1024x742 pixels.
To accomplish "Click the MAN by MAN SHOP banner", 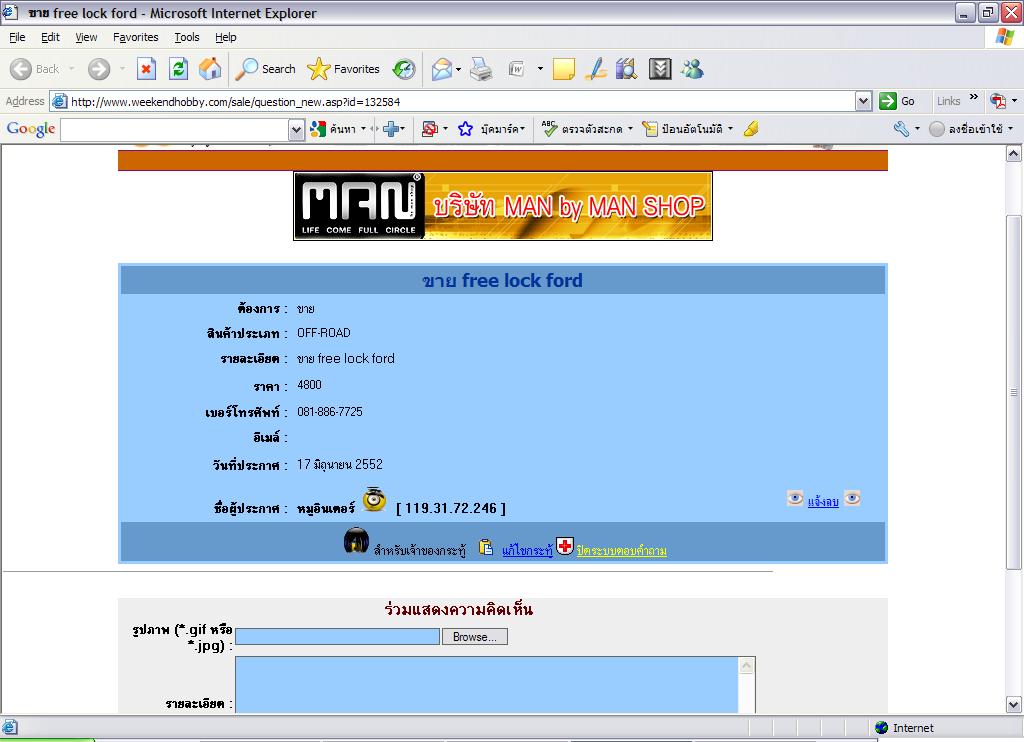I will tap(502, 206).
